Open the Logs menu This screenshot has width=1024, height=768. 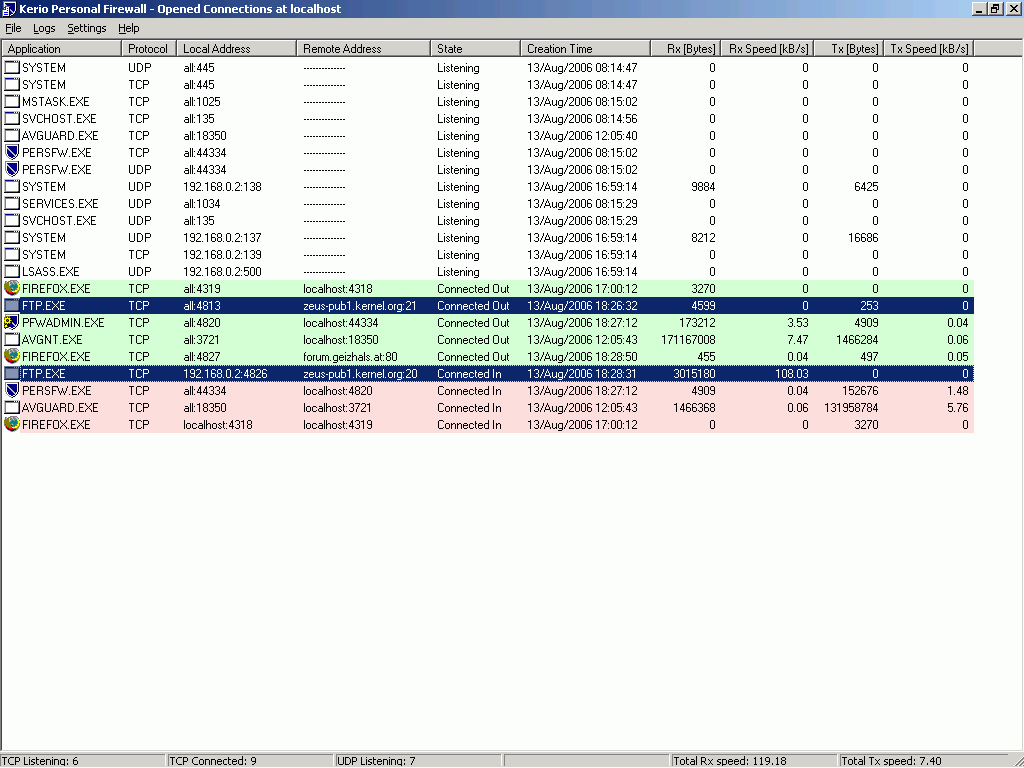[44, 28]
